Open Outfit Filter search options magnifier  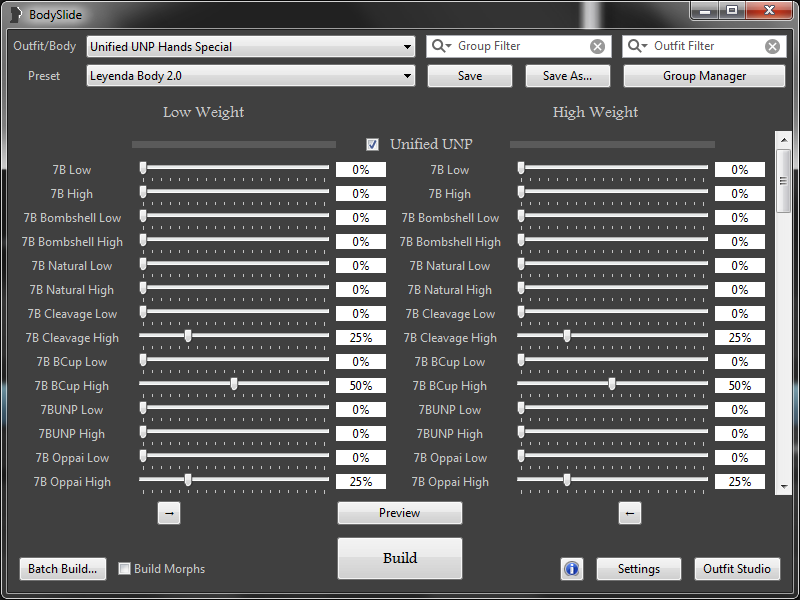click(x=637, y=46)
